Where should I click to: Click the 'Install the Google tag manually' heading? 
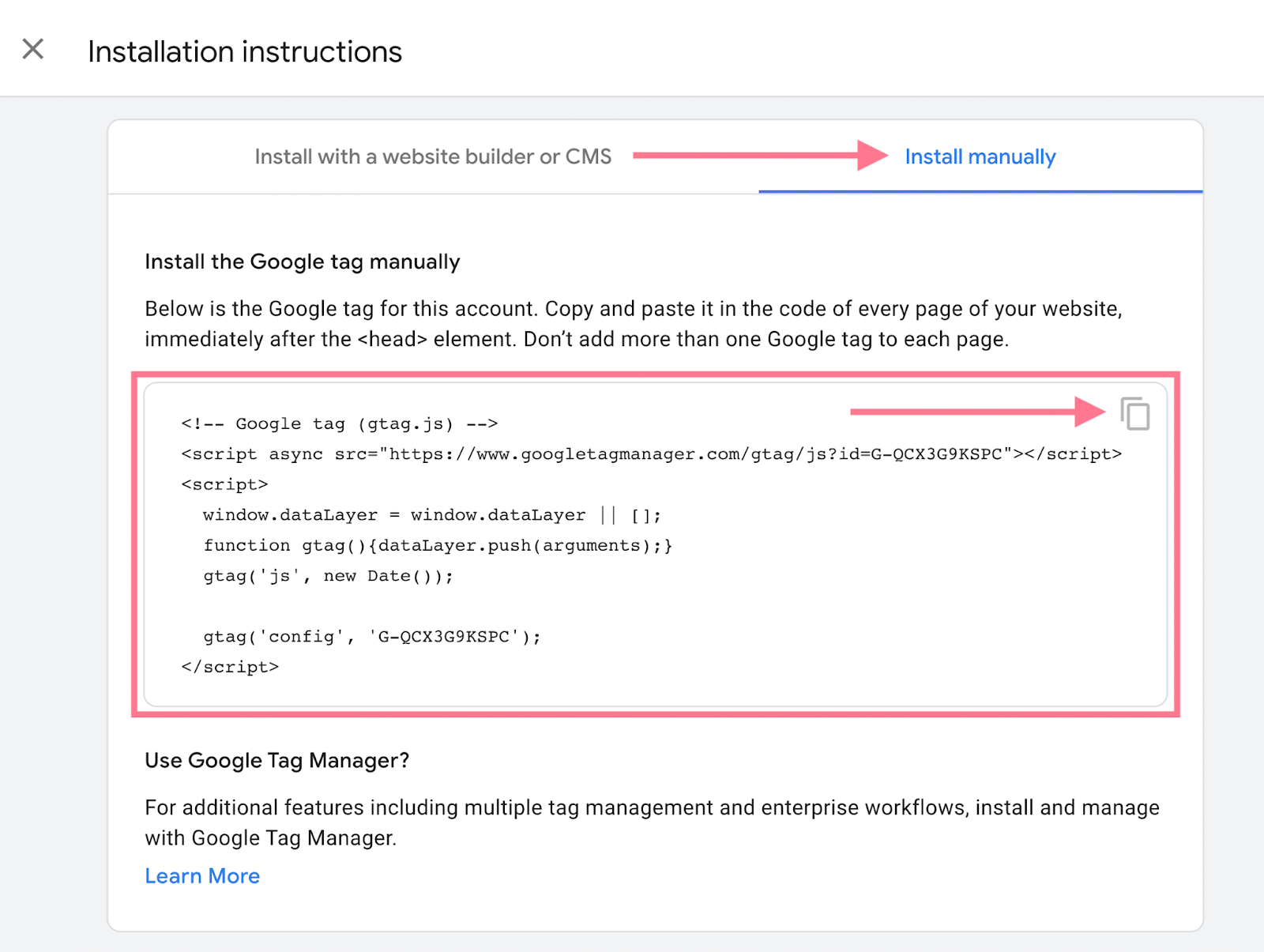[303, 262]
